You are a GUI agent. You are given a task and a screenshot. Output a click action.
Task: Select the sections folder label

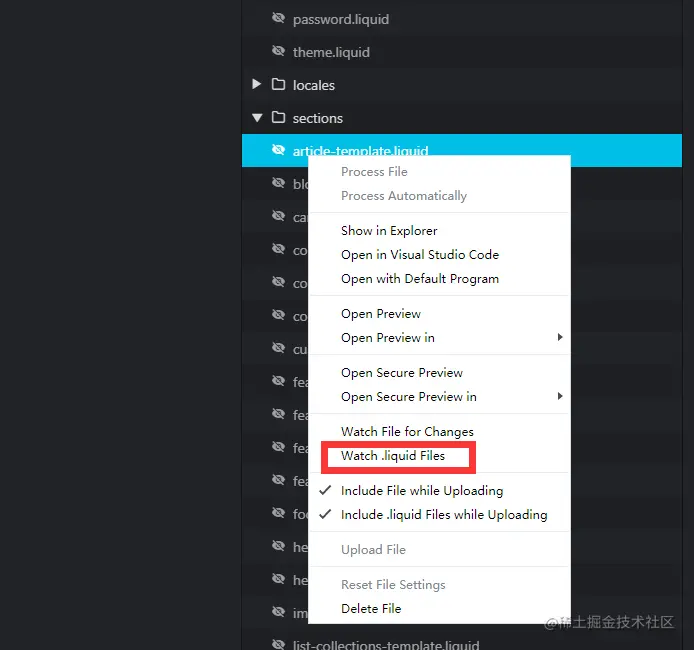(x=317, y=118)
